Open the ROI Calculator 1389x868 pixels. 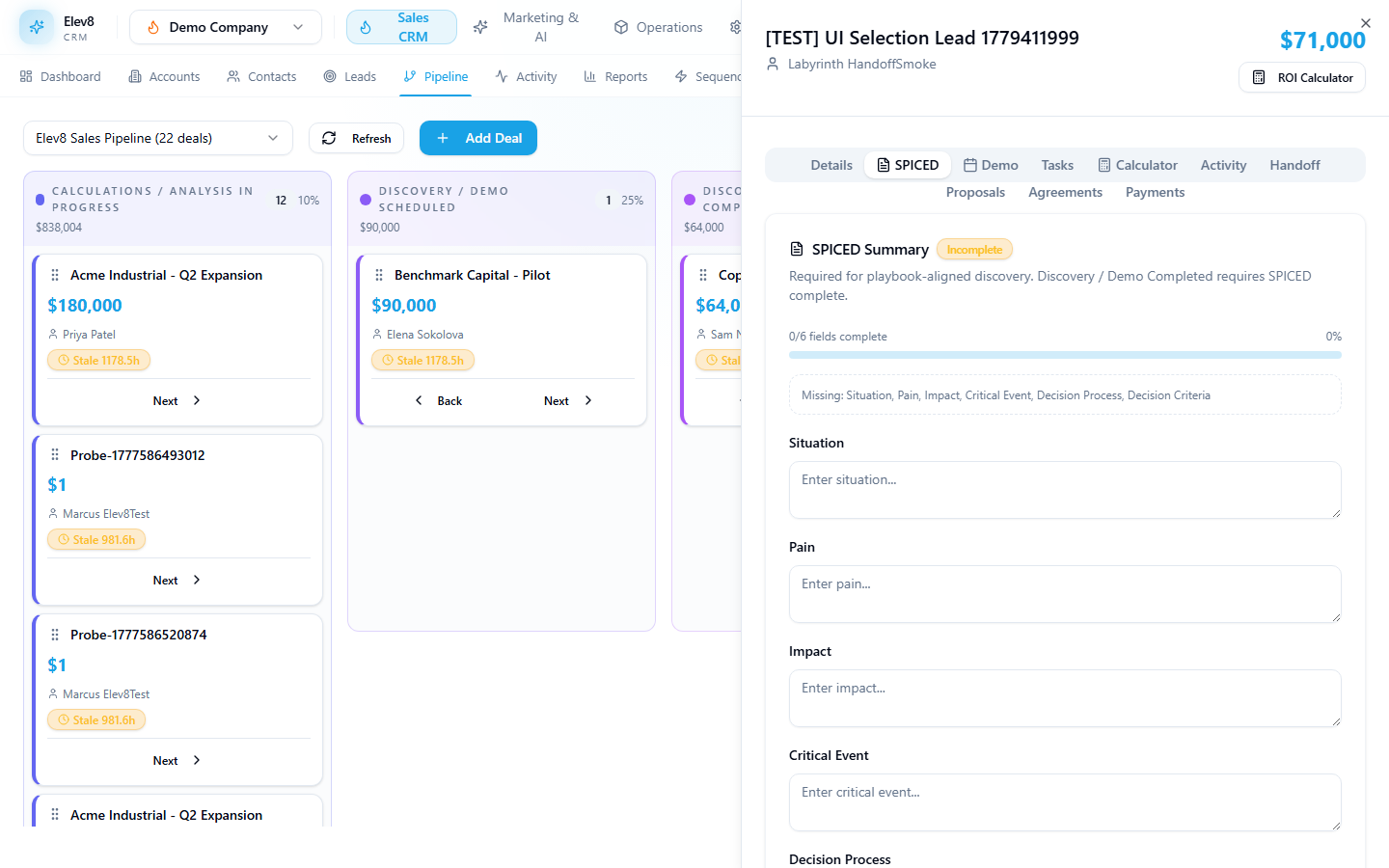(1302, 77)
